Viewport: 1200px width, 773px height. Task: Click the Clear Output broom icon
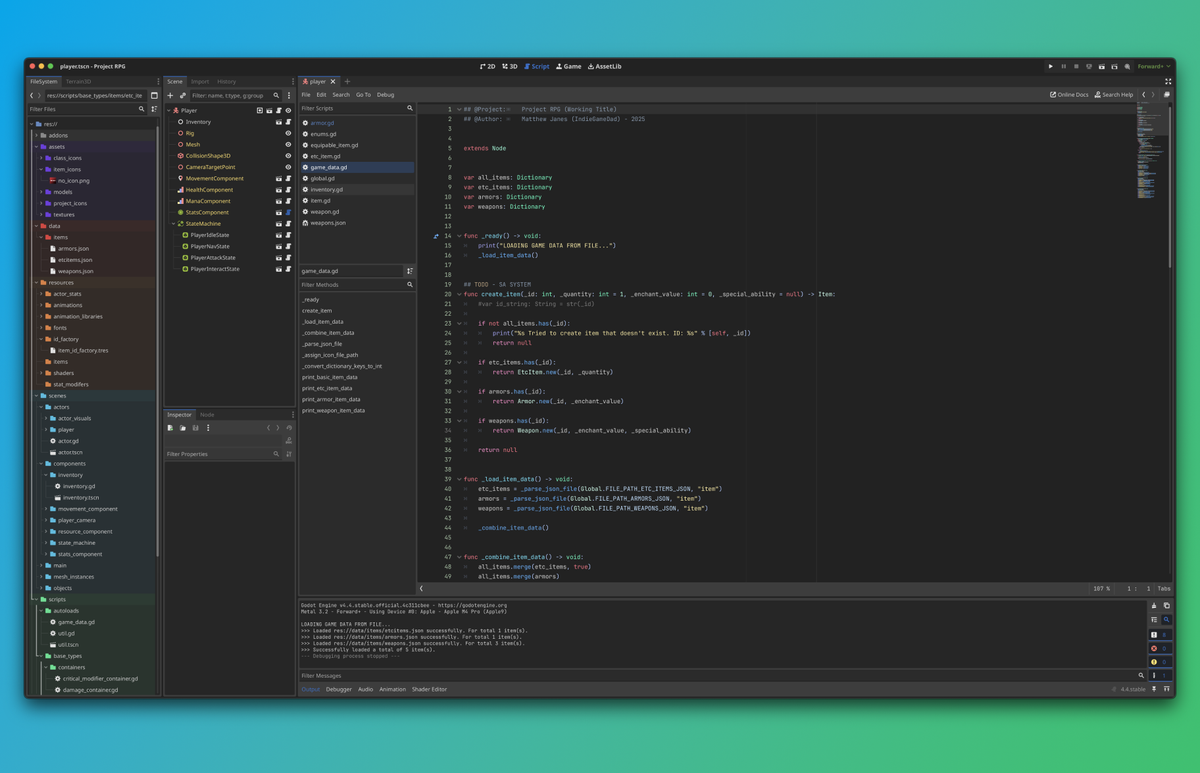(1154, 606)
